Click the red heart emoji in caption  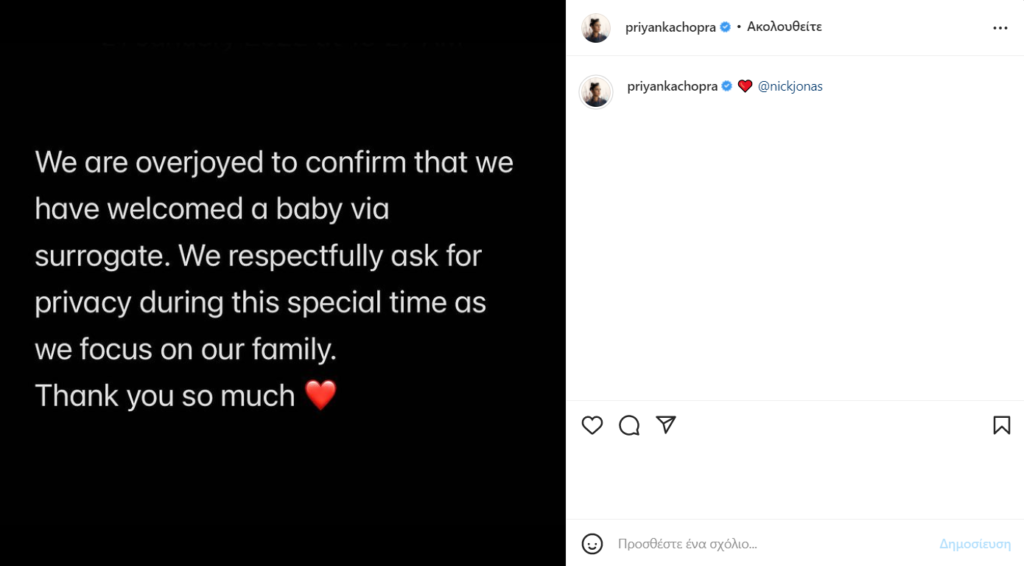[745, 87]
